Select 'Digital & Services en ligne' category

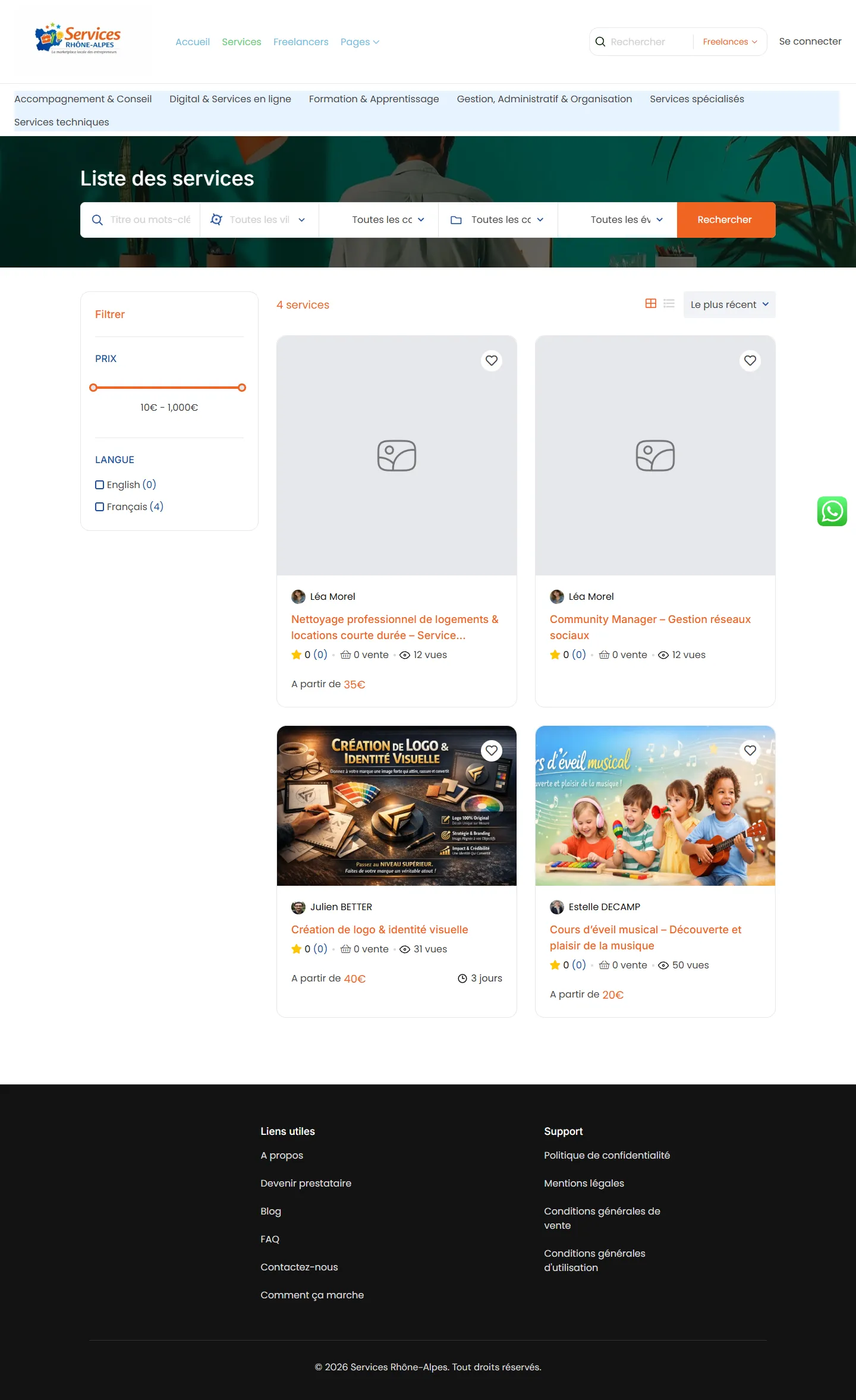coord(230,99)
